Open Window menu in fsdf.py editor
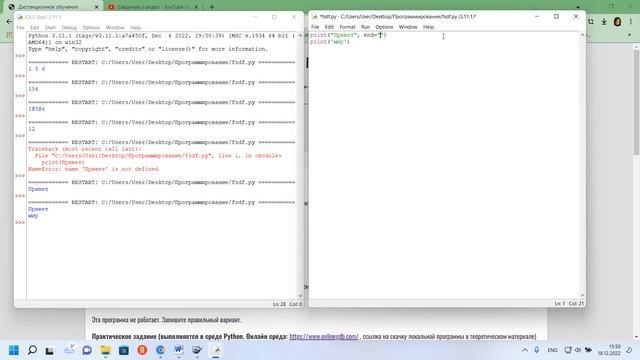This screenshot has width=640, height=360. coord(408,27)
